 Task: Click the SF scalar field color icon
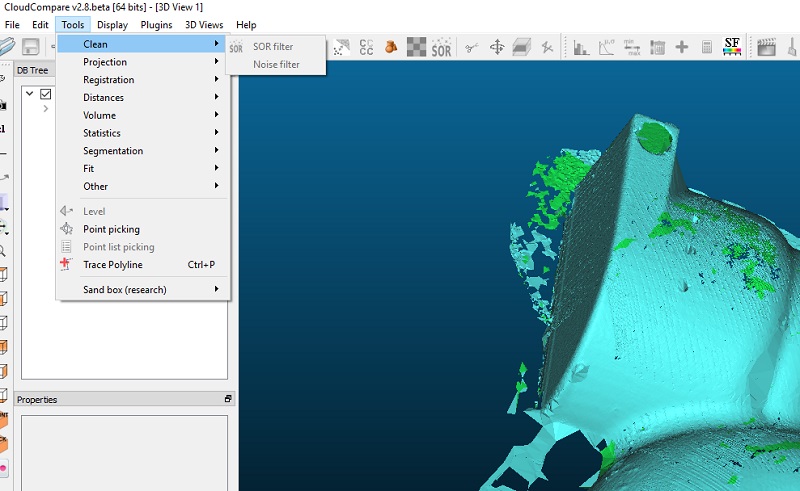tap(732, 47)
